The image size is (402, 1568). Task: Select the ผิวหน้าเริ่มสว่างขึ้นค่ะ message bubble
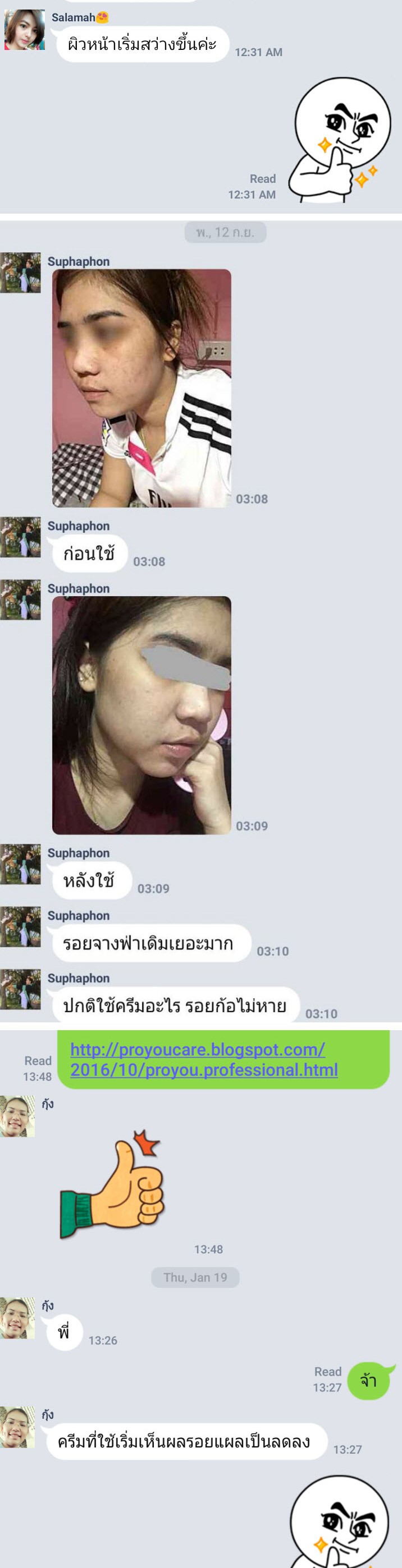[143, 44]
